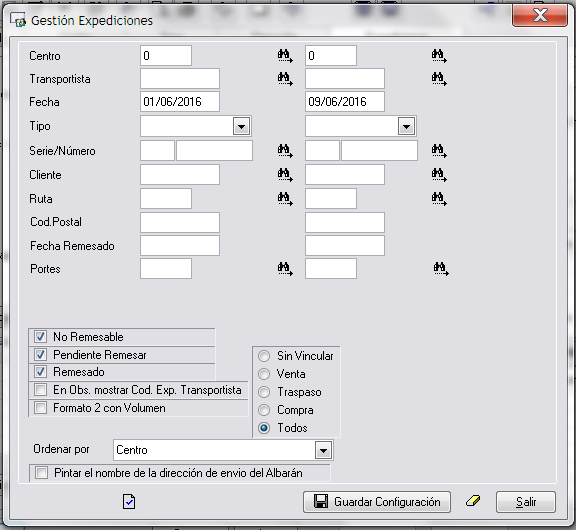Click the first Centro binoculars search icon

(x=285, y=56)
